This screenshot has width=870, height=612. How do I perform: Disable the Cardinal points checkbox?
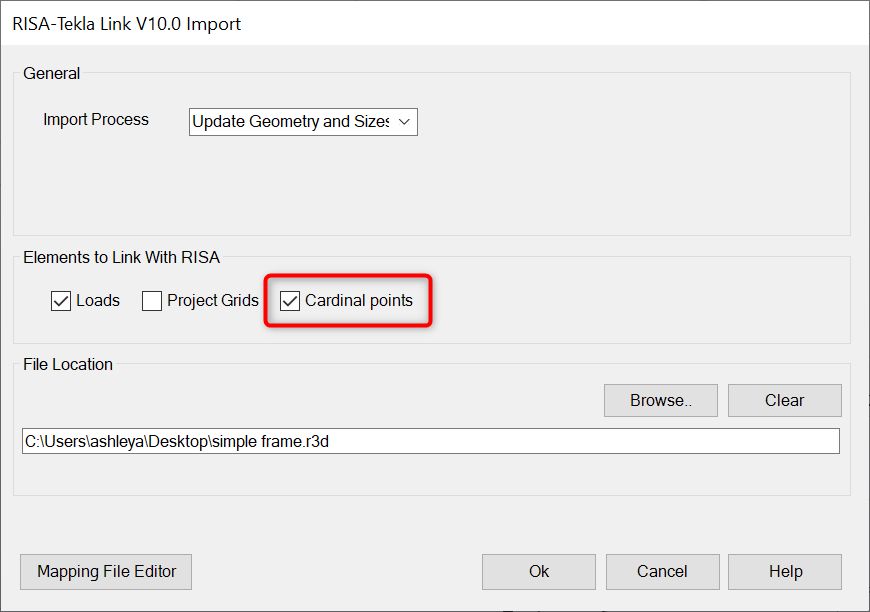pos(290,301)
